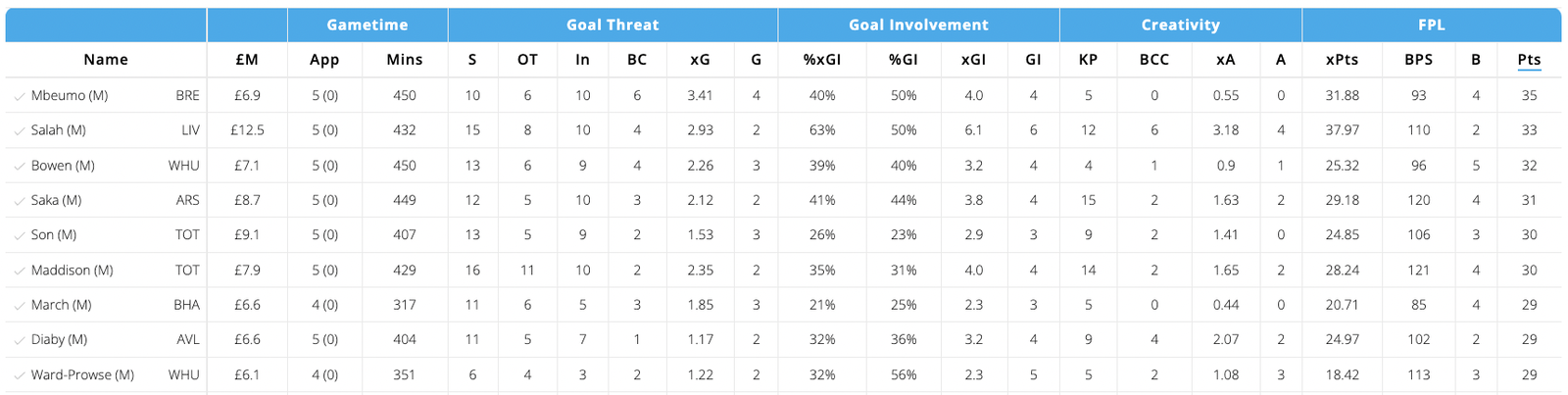Click the checkmark icon beside Bowen (M)
1568x395 pixels.
[20, 166]
